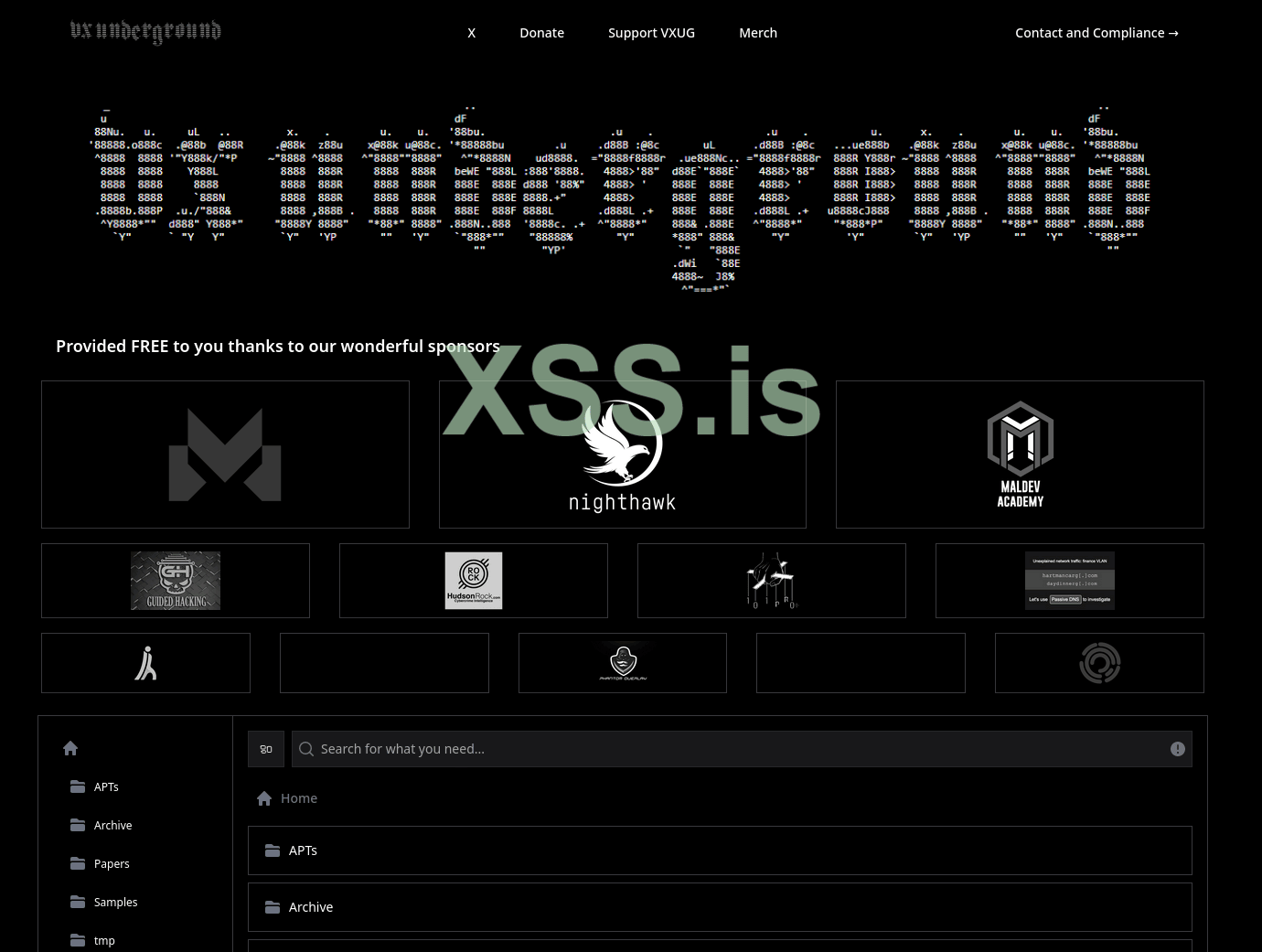The image size is (1262, 952).
Task: Open the Passive DNS sponsor ad
Action: tap(1070, 581)
